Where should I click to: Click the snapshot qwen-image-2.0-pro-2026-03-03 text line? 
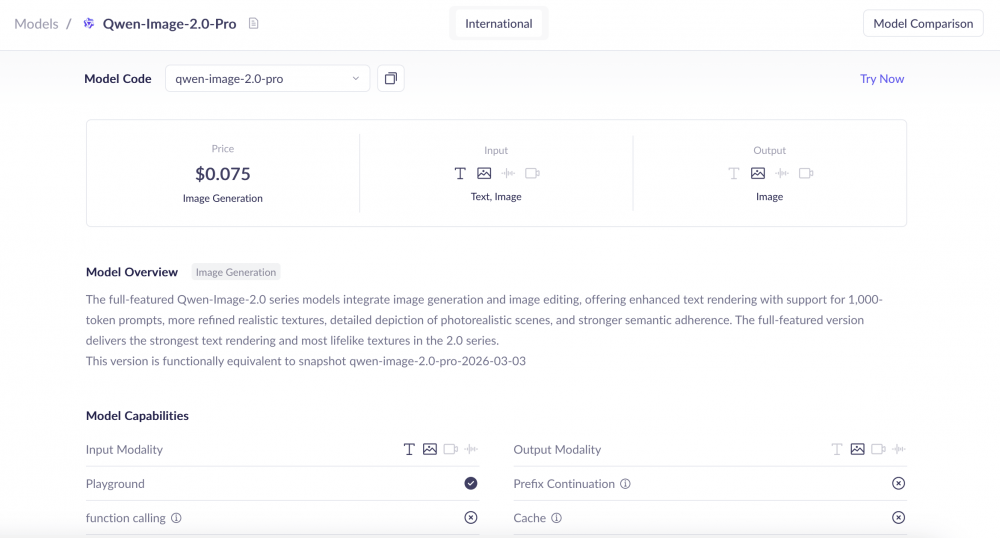[x=306, y=361]
